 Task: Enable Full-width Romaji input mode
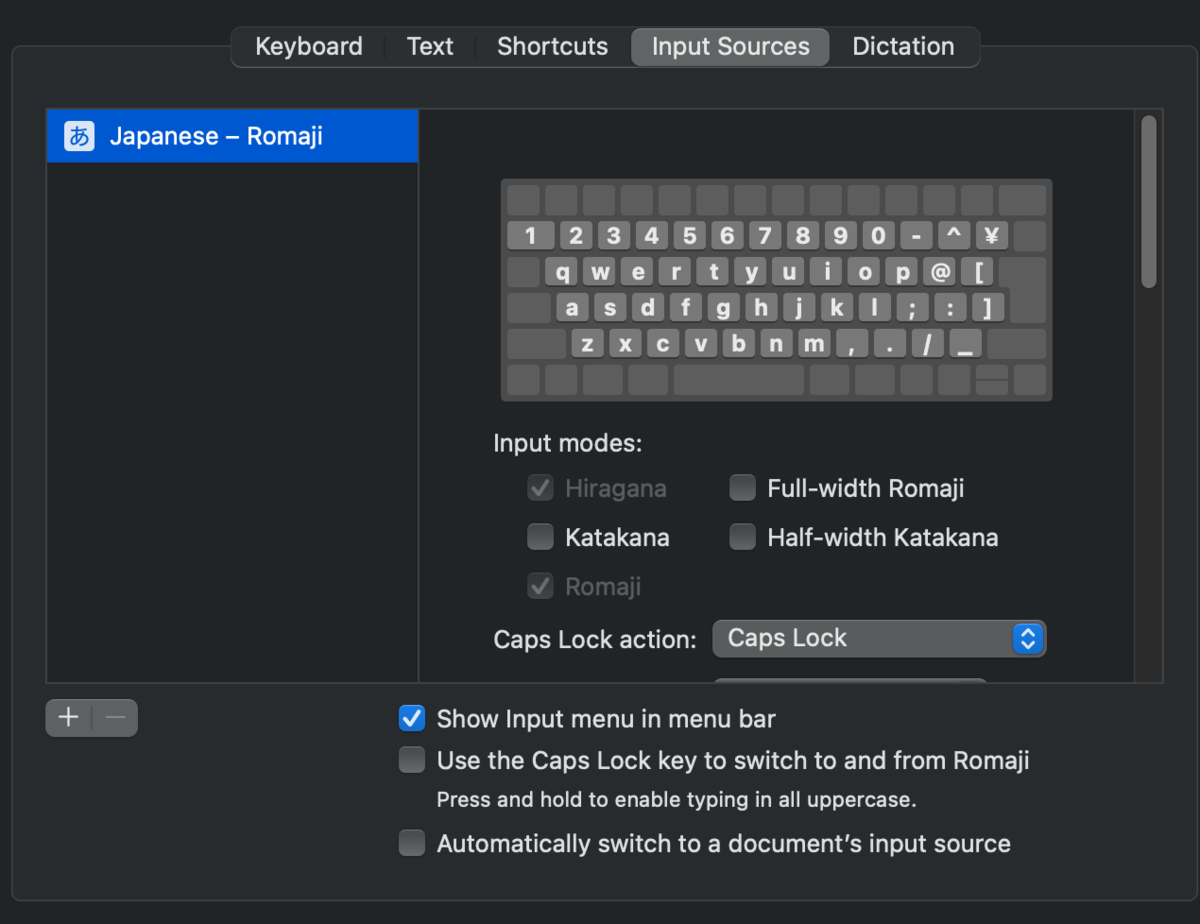pyautogui.click(x=742, y=488)
